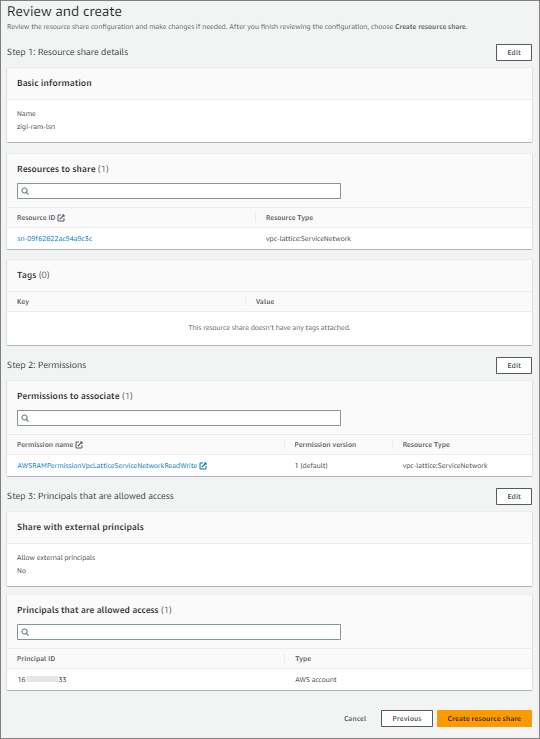Viewport: 540px width, 739px height.
Task: Click vpc-lattice:ServiceNetwork in Permissions row
Action: (x=445, y=466)
